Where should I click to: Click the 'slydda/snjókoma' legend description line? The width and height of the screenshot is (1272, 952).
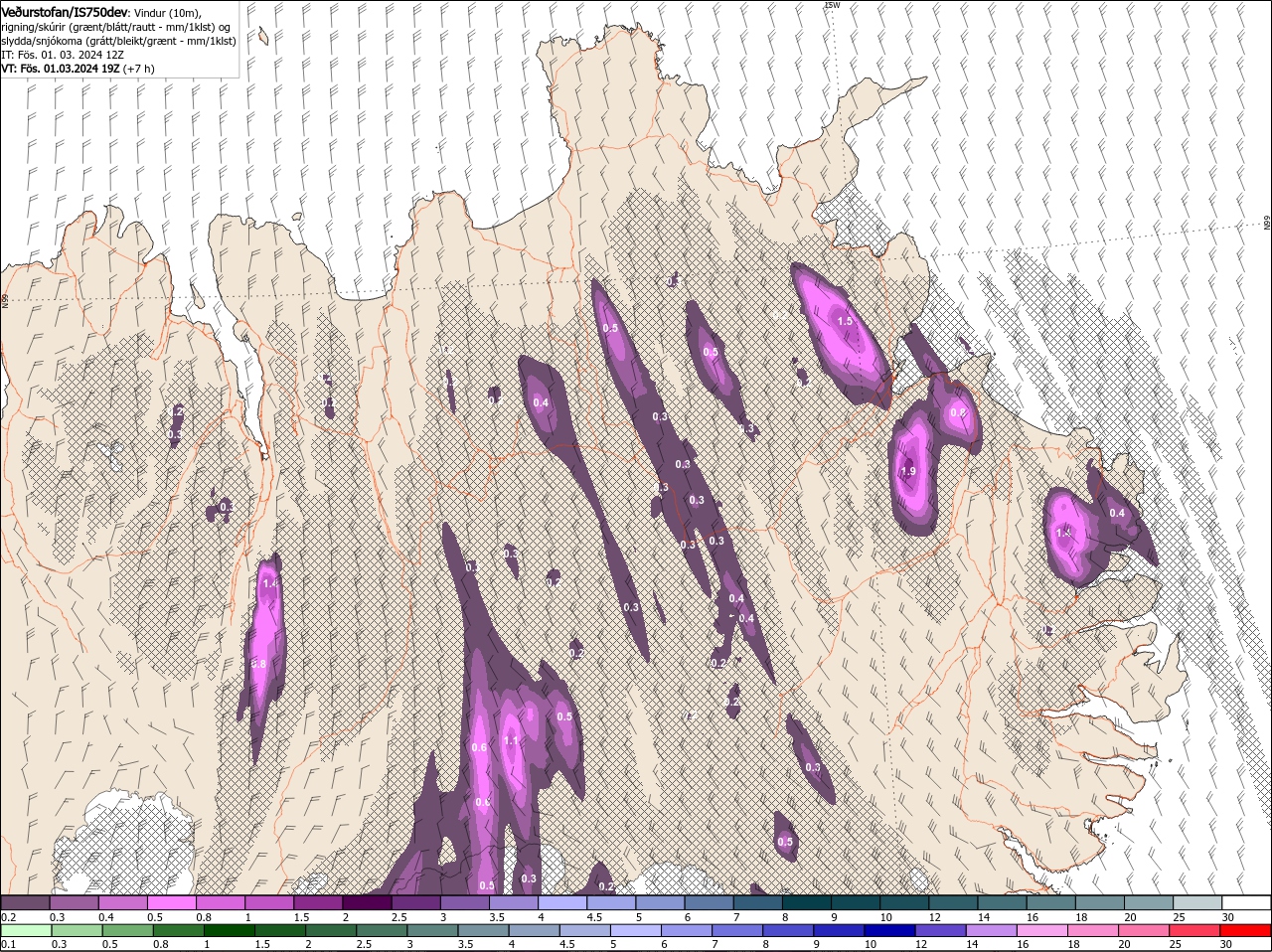pos(118,41)
